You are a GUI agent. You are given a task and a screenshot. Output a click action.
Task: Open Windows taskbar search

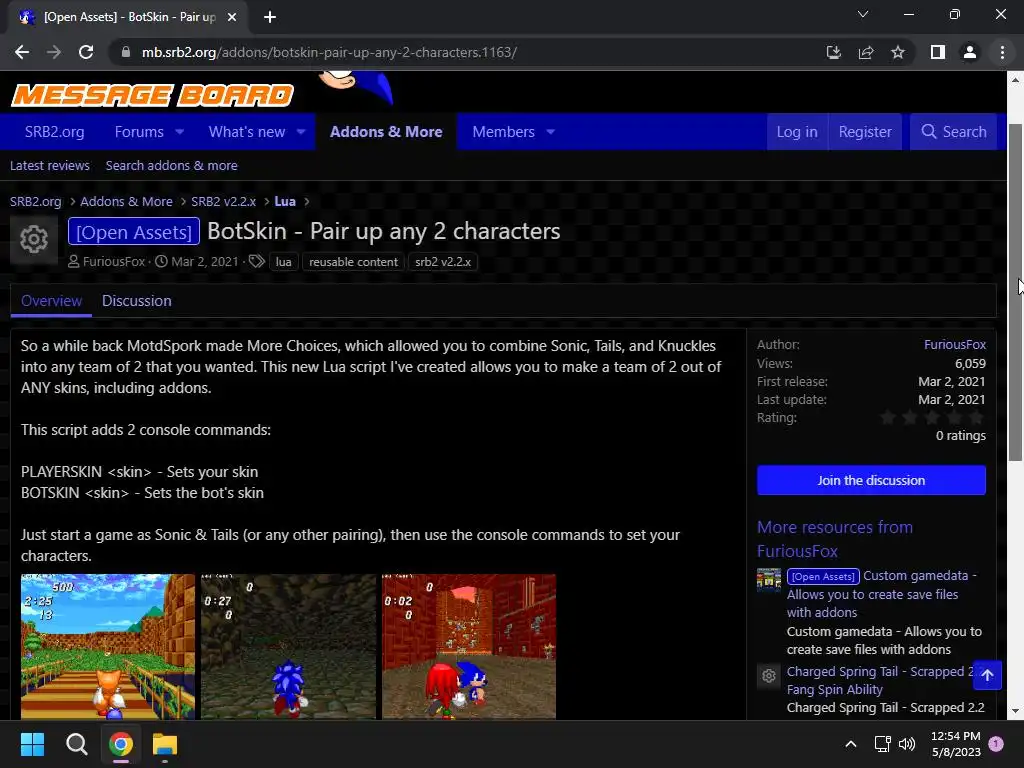click(76, 744)
